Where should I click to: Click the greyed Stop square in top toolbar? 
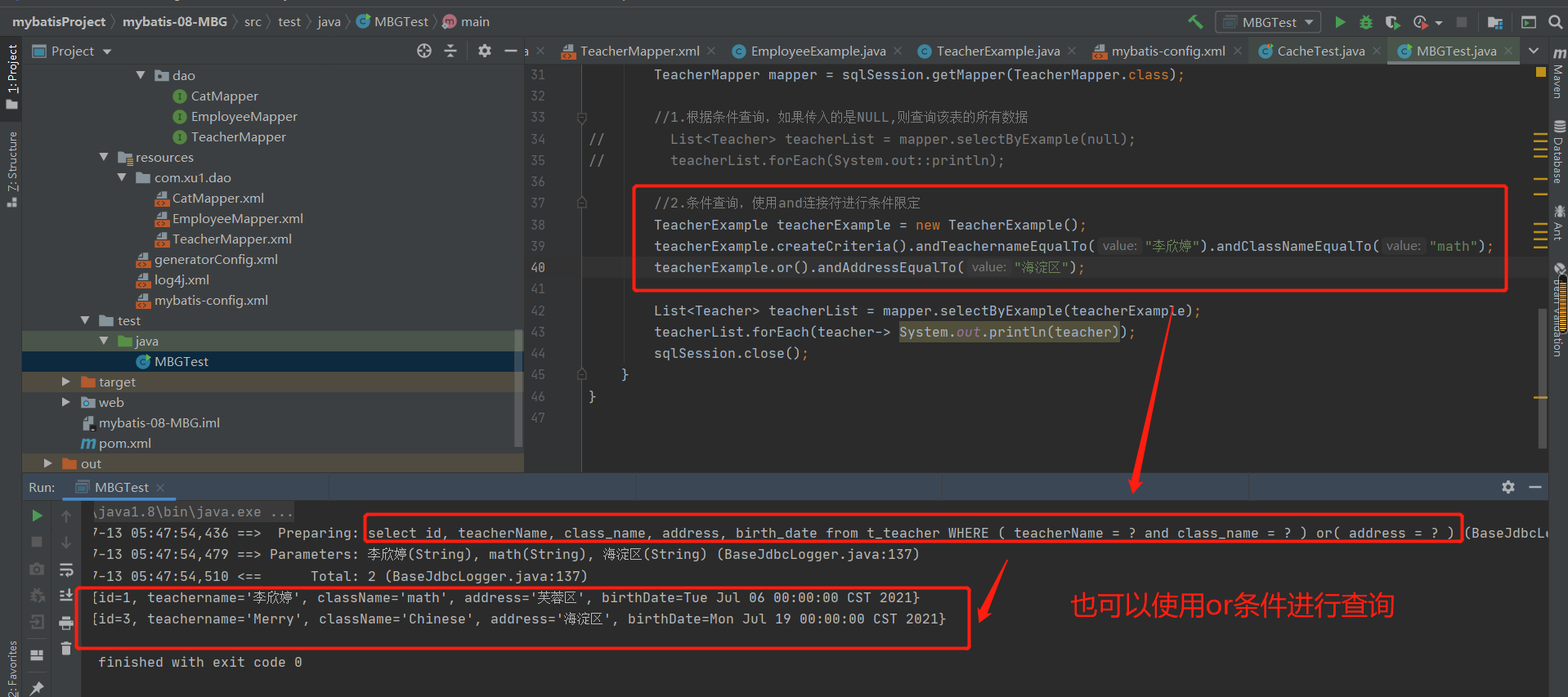click(x=1462, y=22)
